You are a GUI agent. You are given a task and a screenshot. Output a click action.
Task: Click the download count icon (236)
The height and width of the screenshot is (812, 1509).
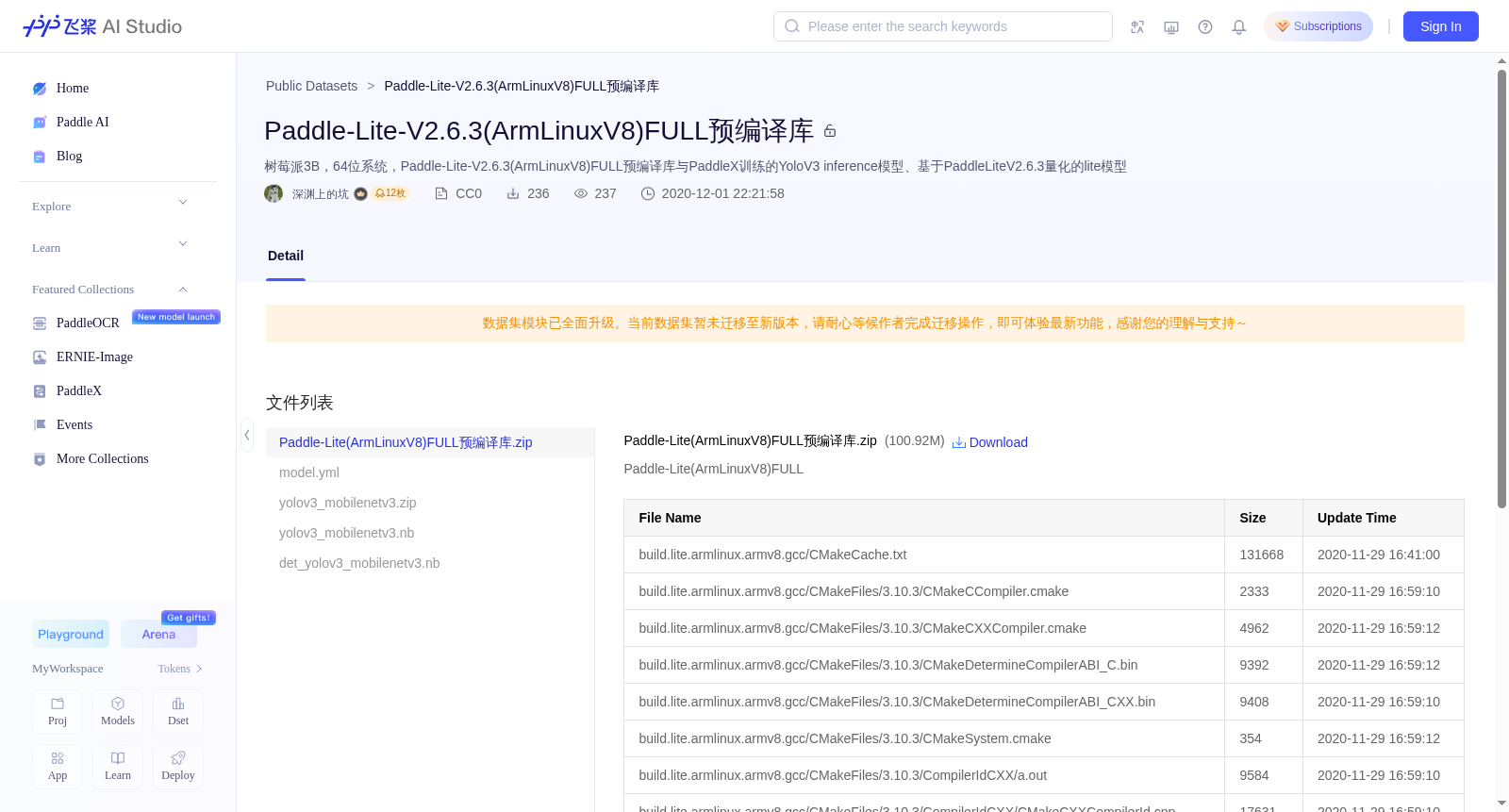(x=513, y=193)
